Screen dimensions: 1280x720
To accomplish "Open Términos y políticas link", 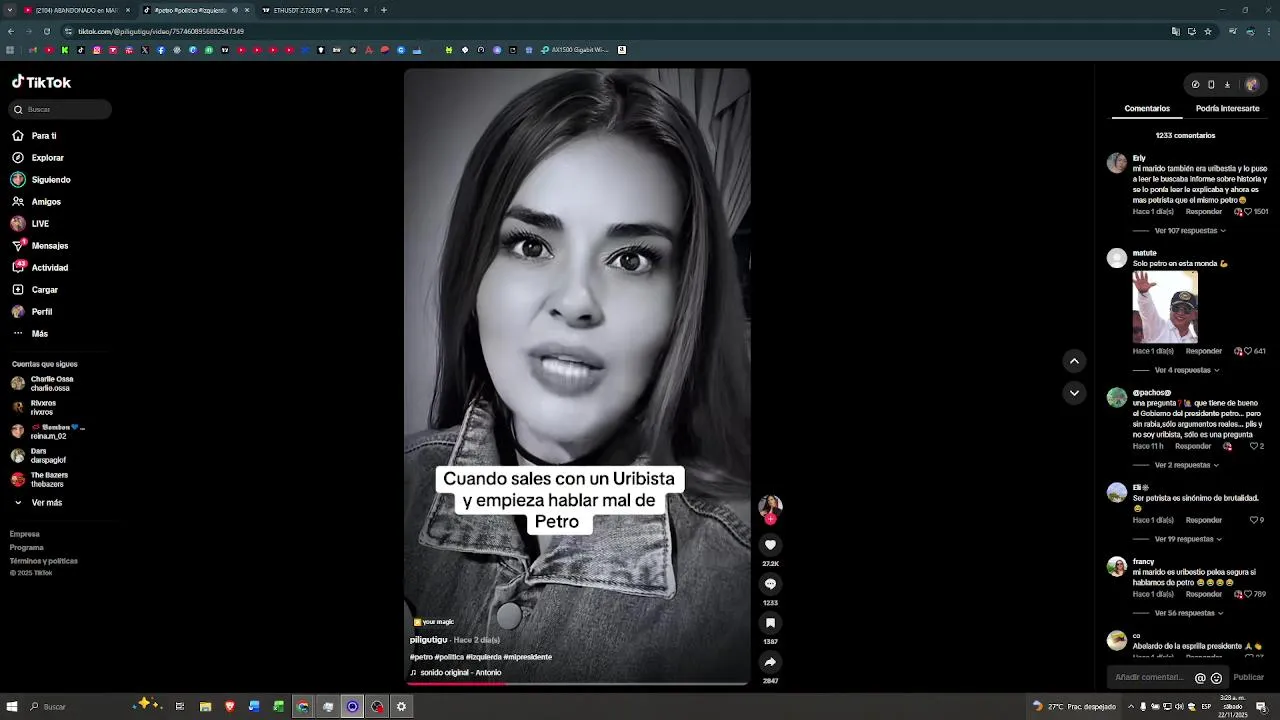I will click(44, 561).
